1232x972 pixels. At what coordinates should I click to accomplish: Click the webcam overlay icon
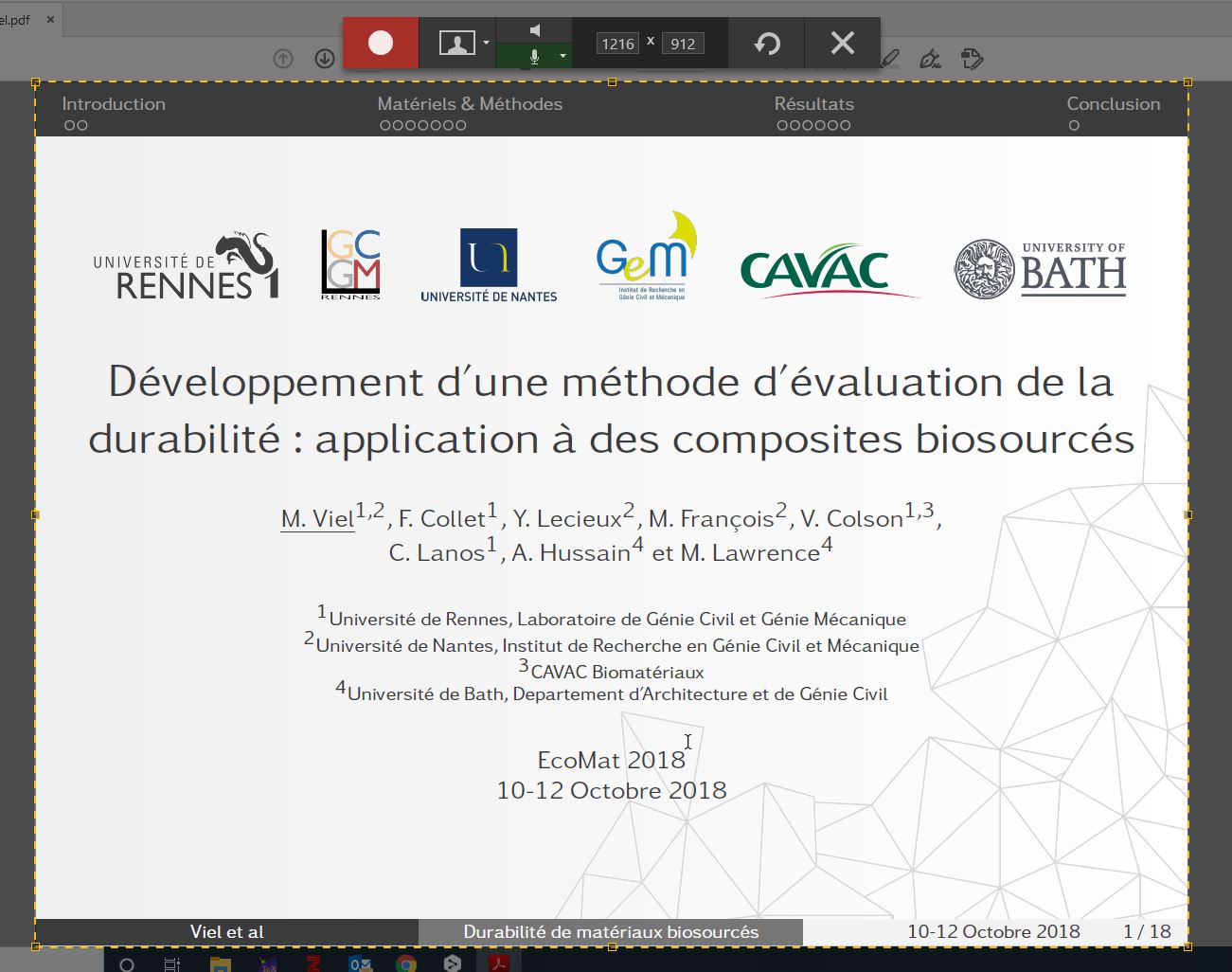[x=456, y=44]
